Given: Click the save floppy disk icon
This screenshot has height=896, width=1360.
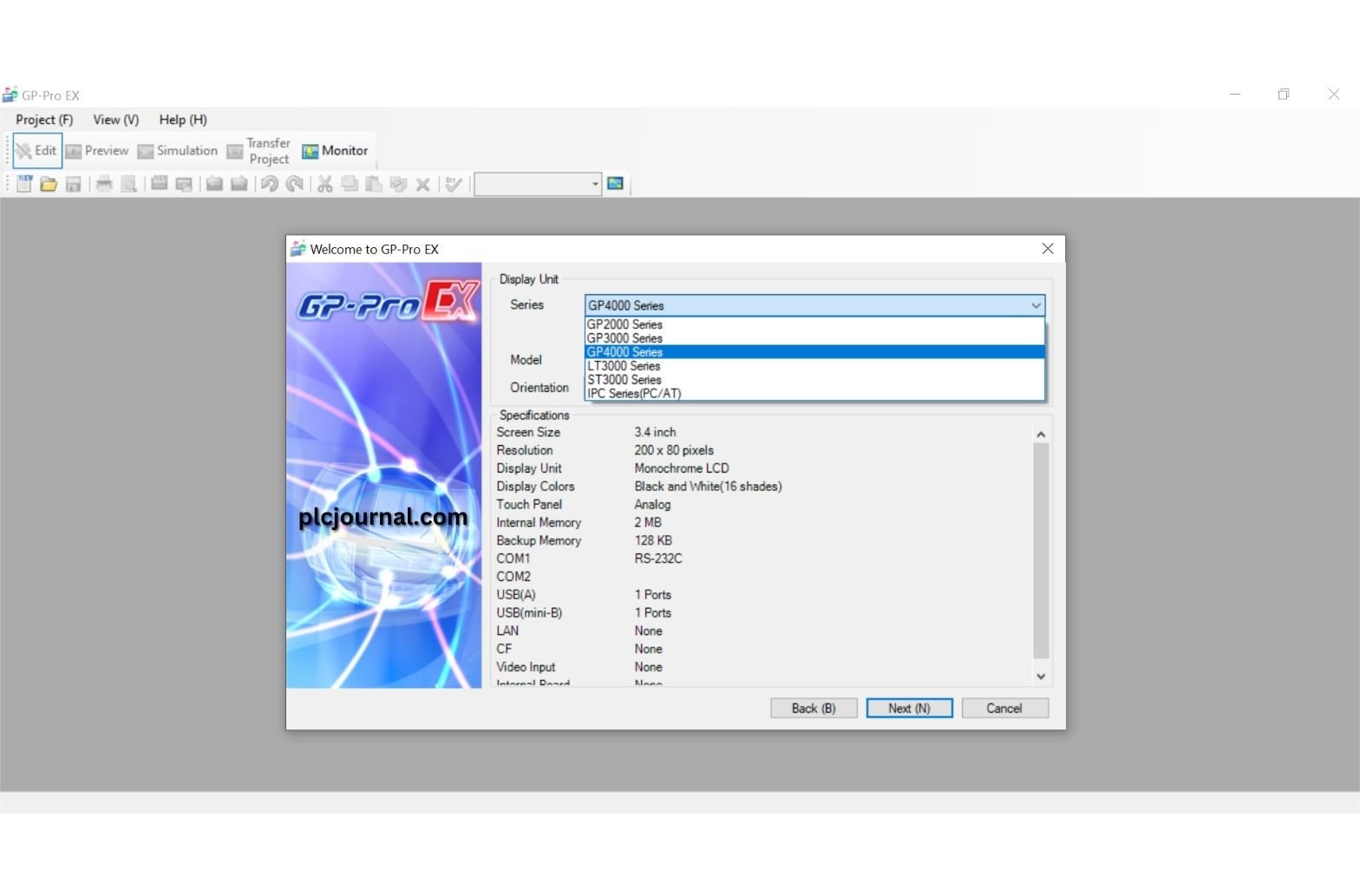Looking at the screenshot, I should coord(74,184).
